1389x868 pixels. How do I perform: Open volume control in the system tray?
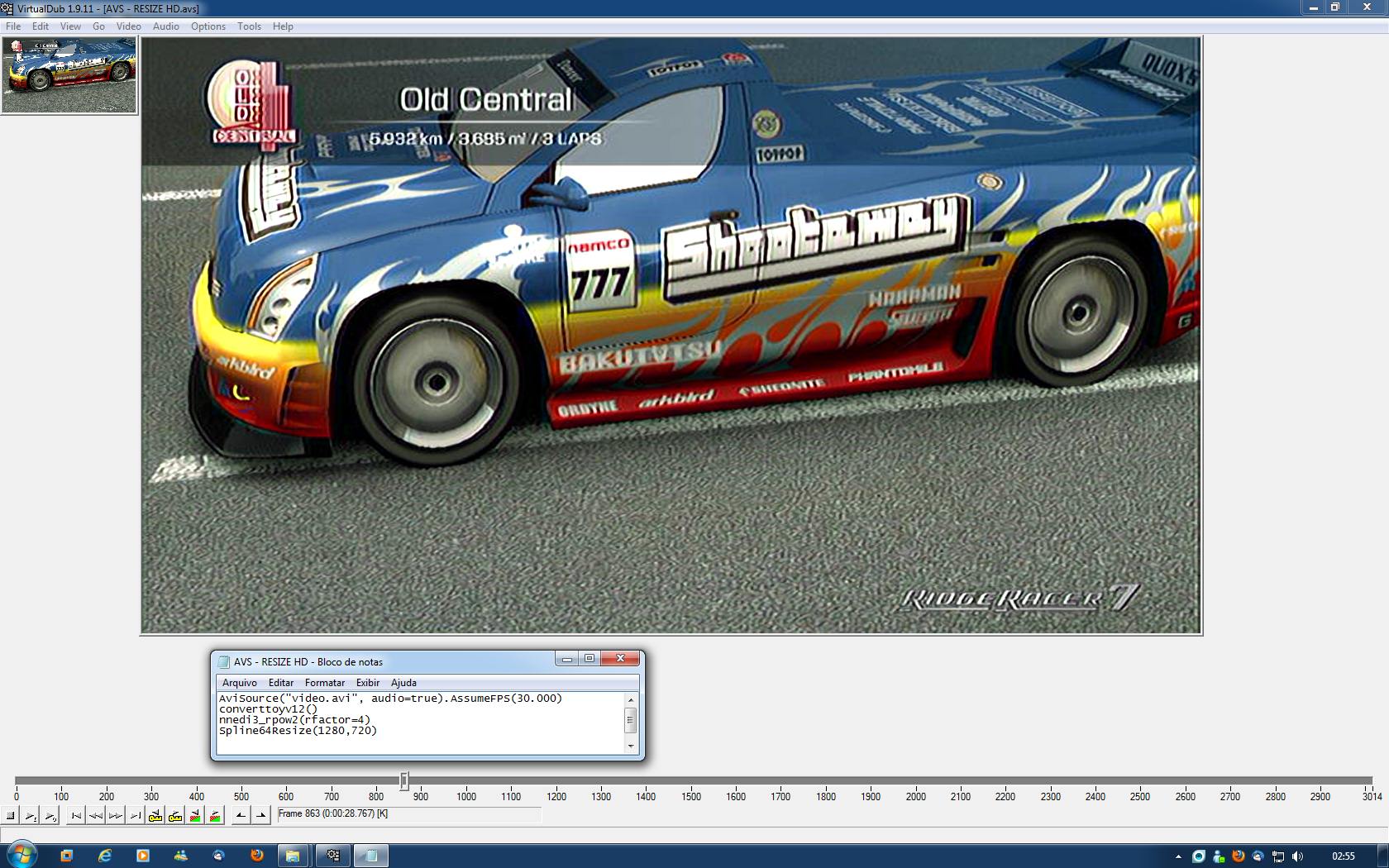pyautogui.click(x=1297, y=856)
